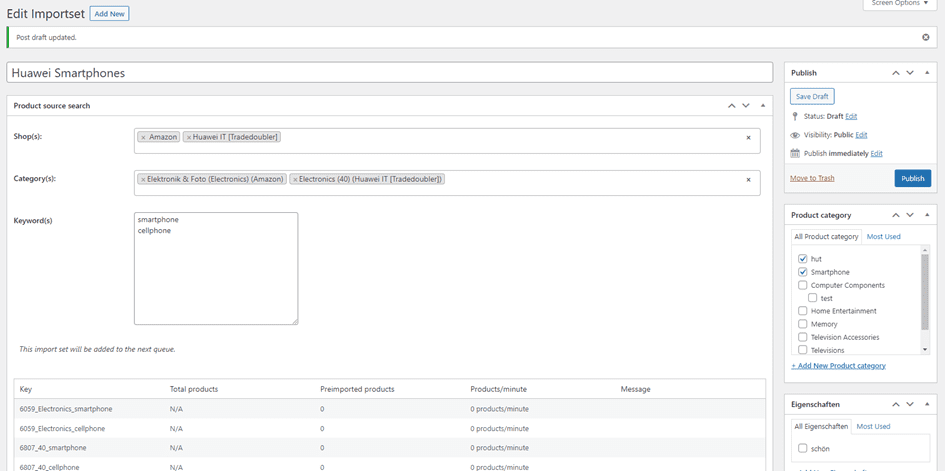Open the Screen Options dropdown
The width and height of the screenshot is (945, 471).
click(x=899, y=4)
